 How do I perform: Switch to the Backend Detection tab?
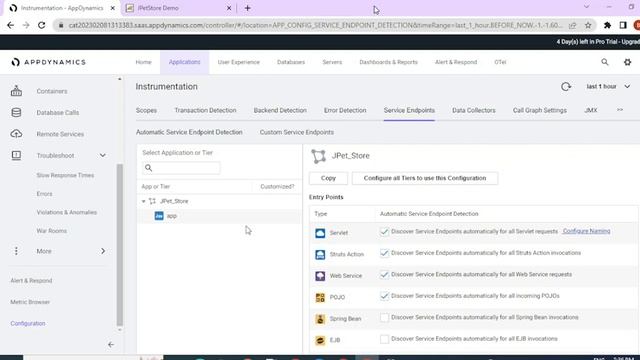(x=280, y=110)
